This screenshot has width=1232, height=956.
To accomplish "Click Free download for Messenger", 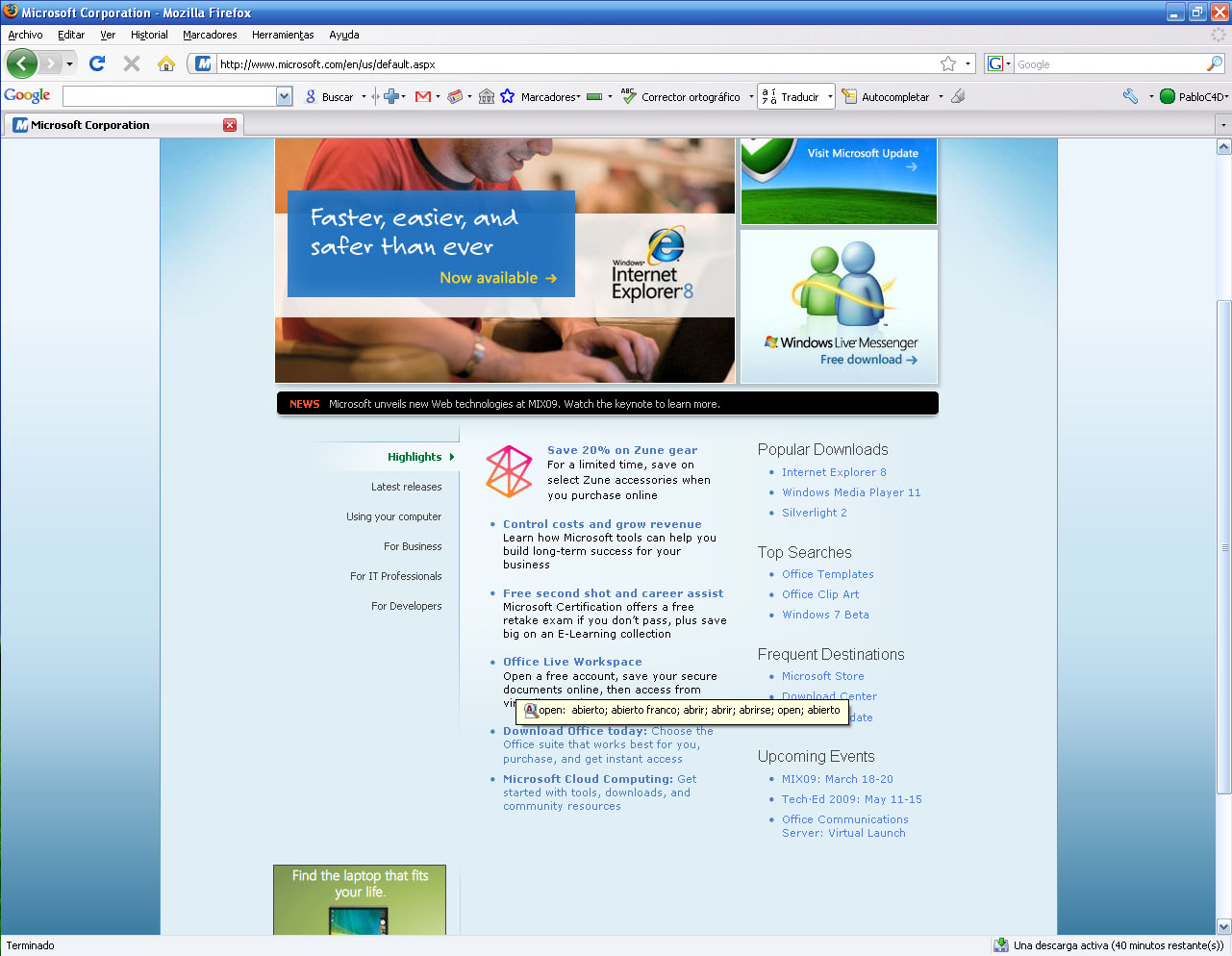I will pyautogui.click(x=868, y=360).
